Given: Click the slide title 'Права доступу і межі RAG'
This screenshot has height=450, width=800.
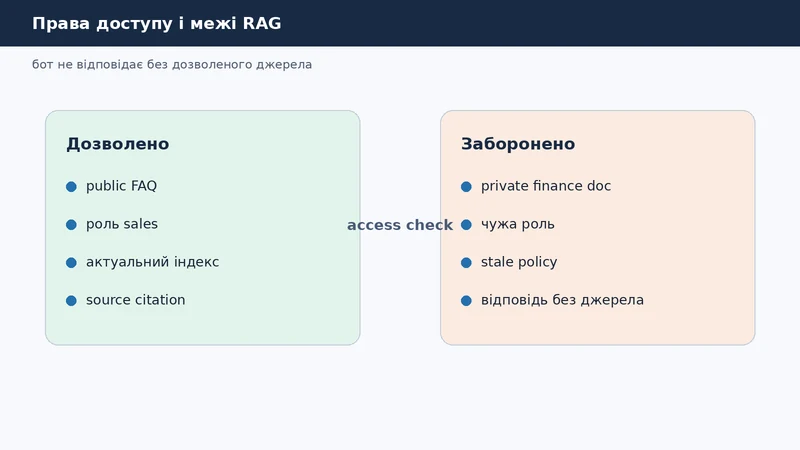Looking at the screenshot, I should pos(157,23).
